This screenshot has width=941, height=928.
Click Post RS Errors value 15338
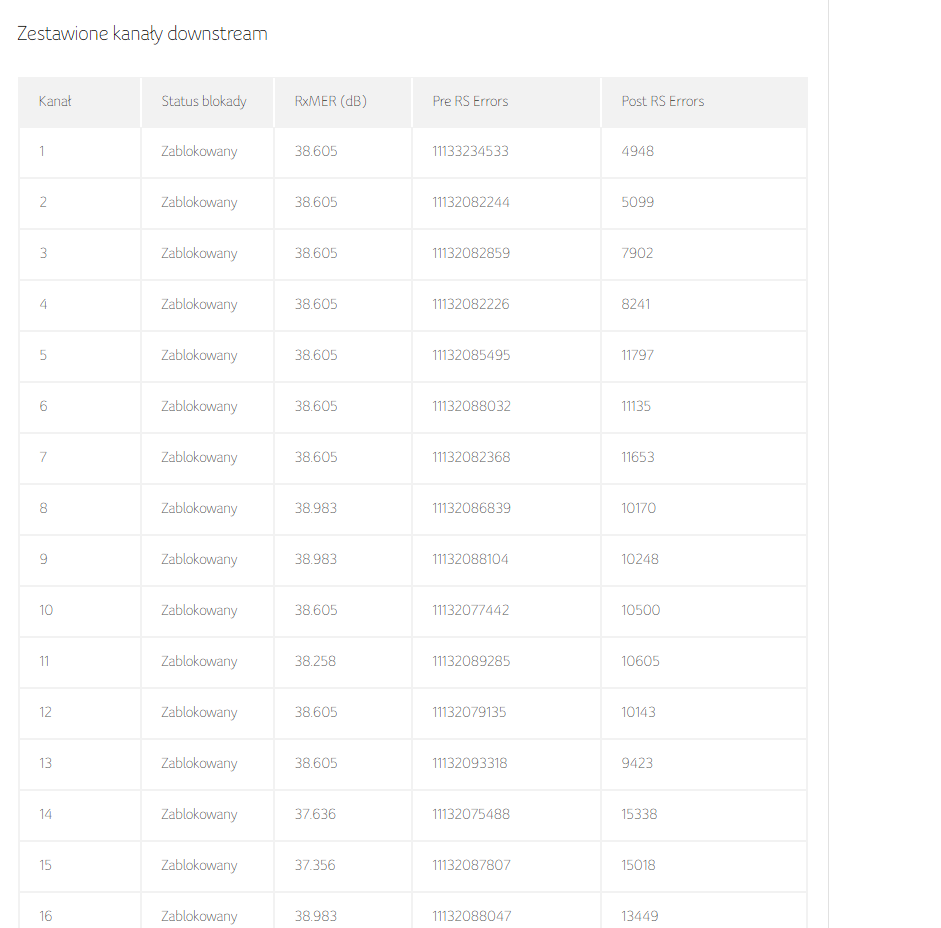coord(640,815)
